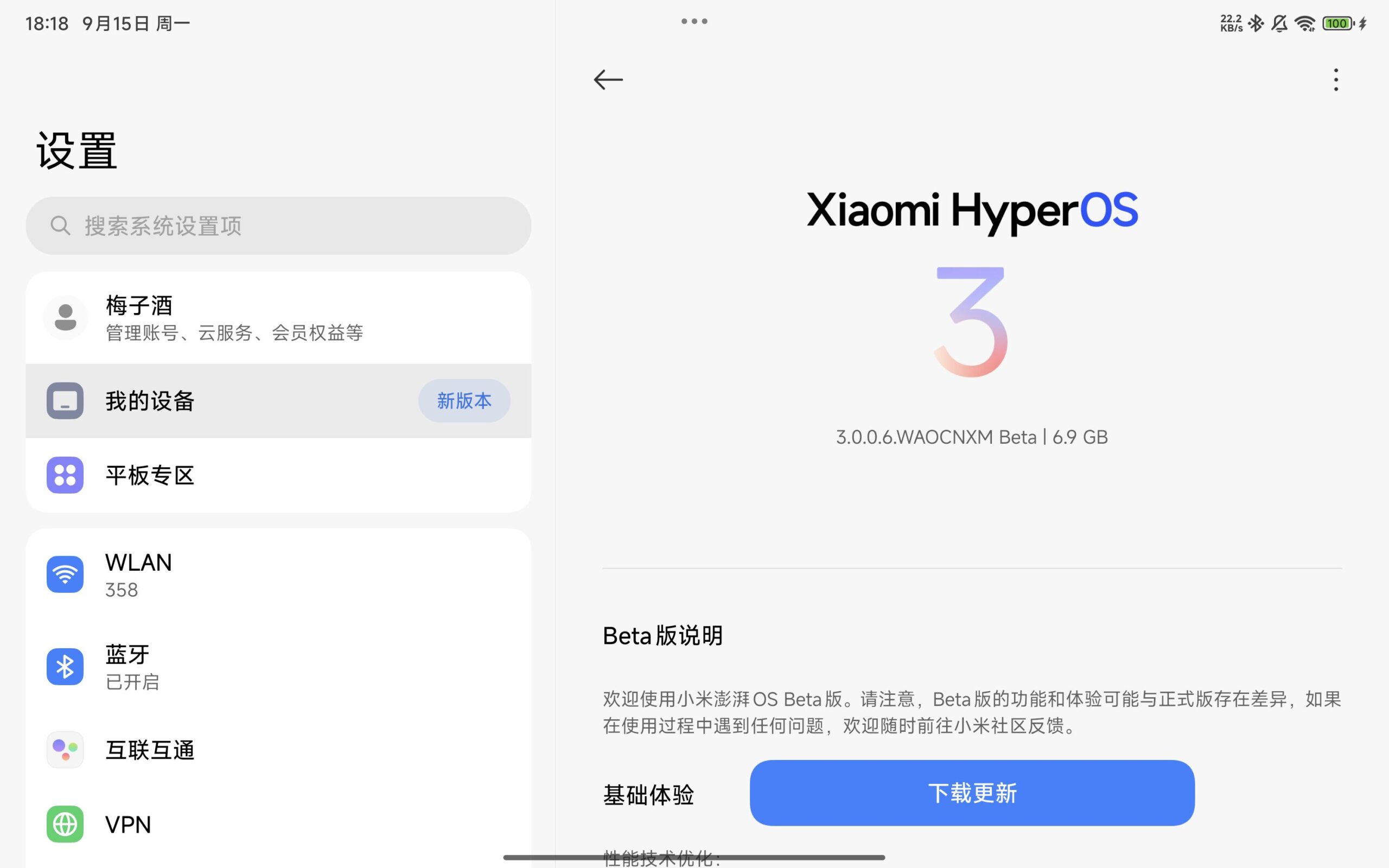Image resolution: width=1389 pixels, height=868 pixels.
Task: Click 下载更新 download update button
Action: click(972, 793)
